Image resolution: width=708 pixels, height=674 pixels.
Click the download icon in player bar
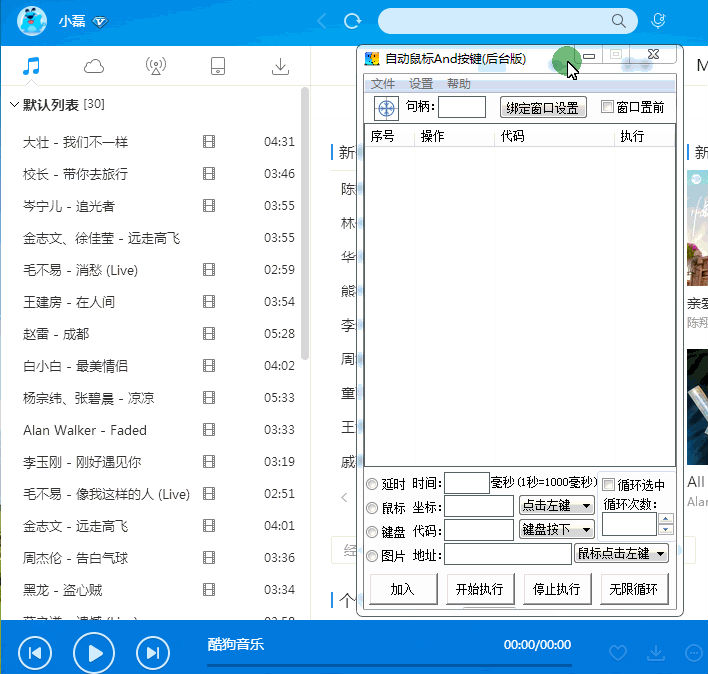click(656, 652)
